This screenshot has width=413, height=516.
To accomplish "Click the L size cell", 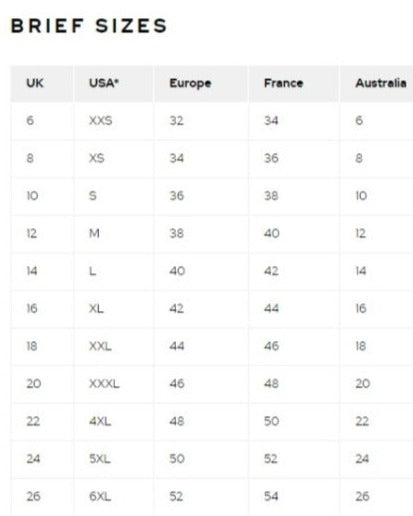I will tap(92, 271).
